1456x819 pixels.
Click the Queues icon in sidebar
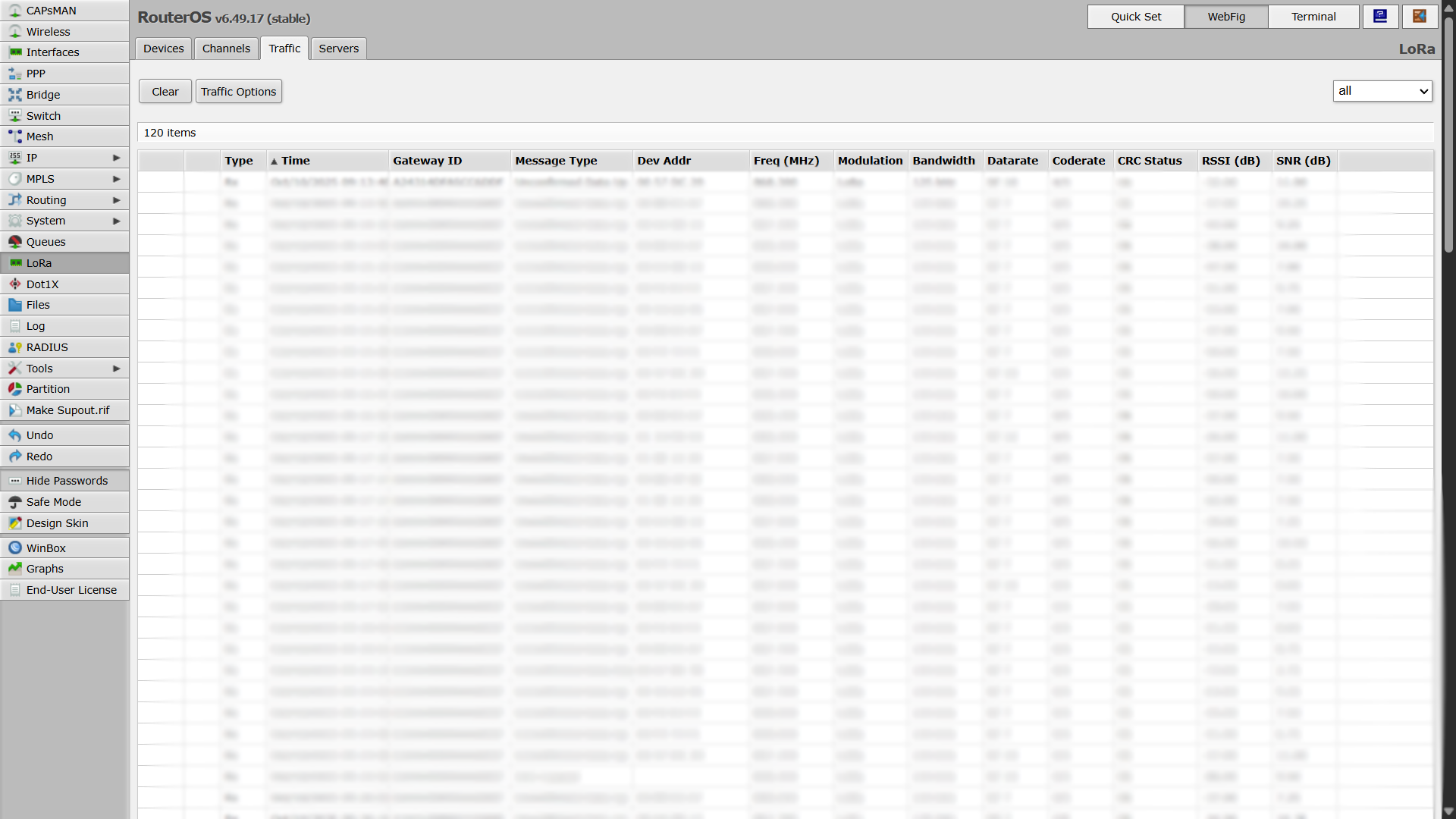14,242
